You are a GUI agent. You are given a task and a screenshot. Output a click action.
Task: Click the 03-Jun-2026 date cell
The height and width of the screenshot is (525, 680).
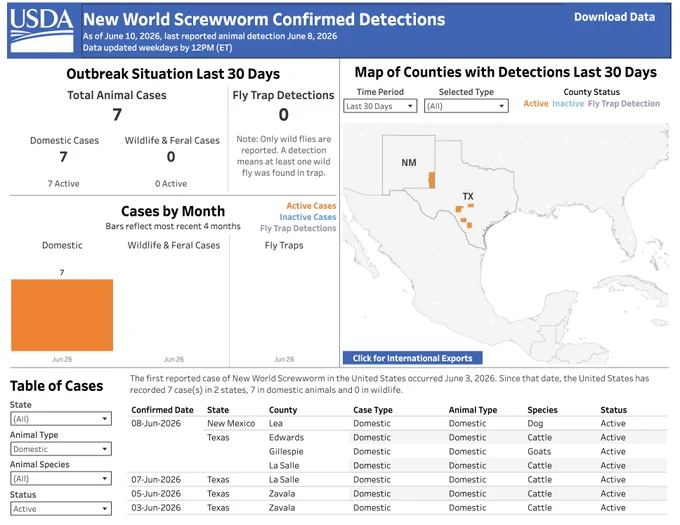click(156, 508)
